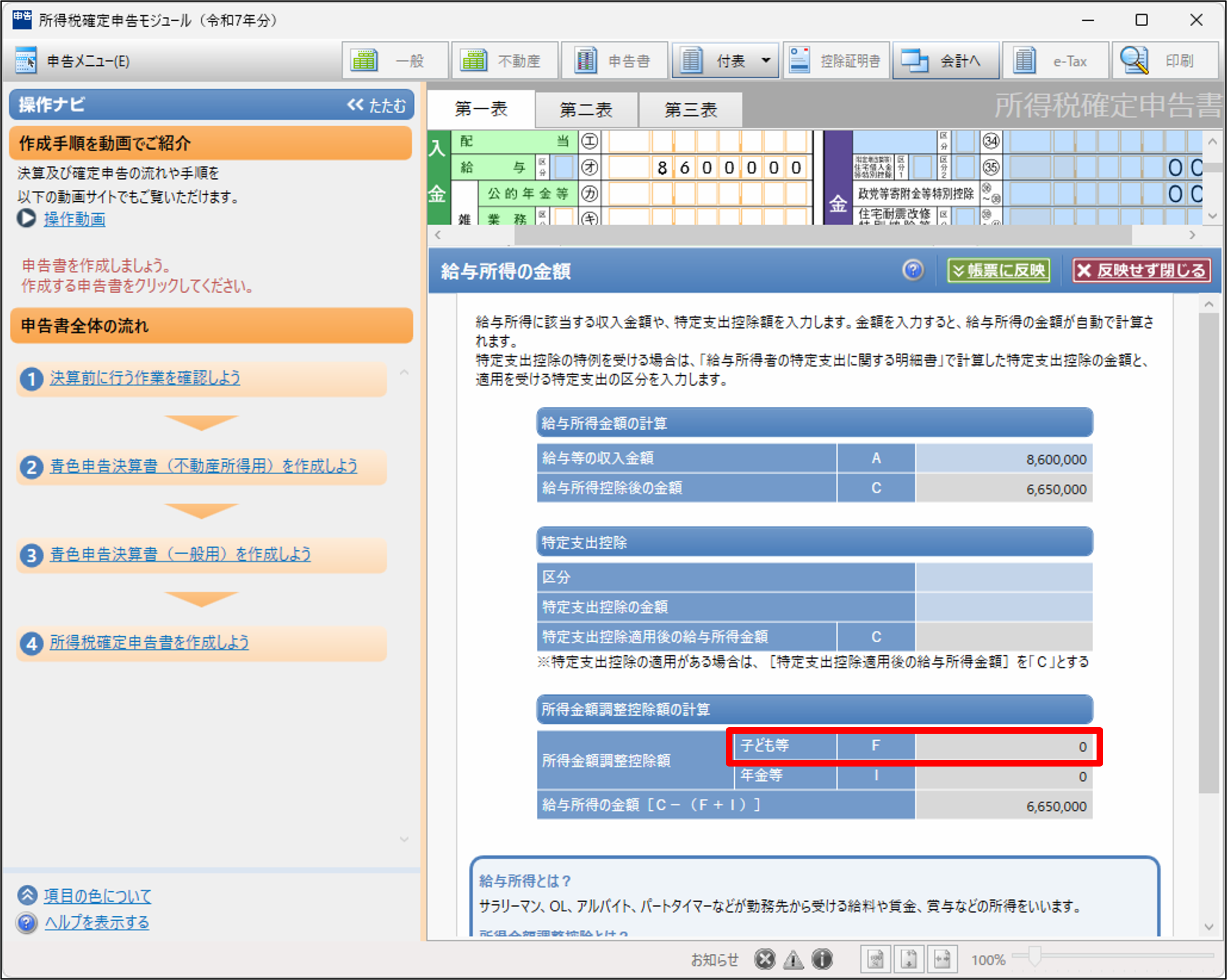Click the 控除証明書 toolbar icon
This screenshot has width=1227, height=980.
tap(800, 61)
